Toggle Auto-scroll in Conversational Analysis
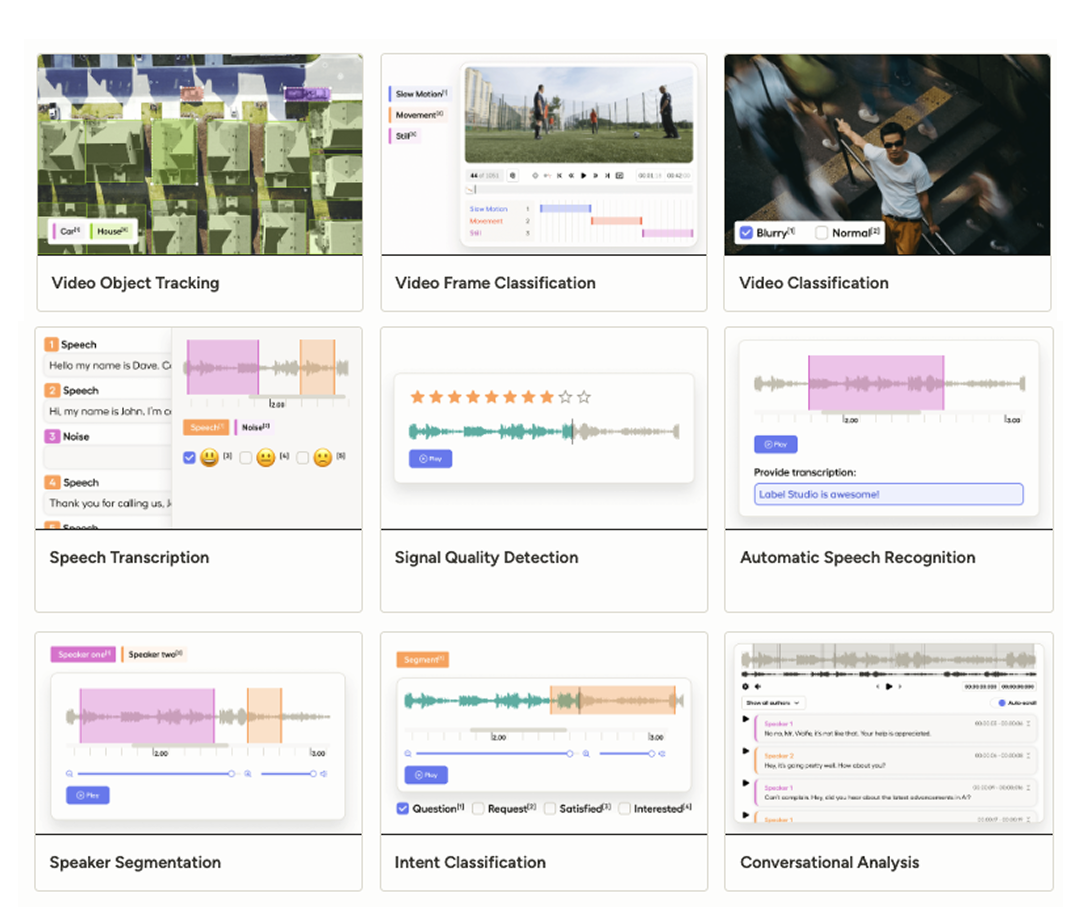 (x=1001, y=702)
